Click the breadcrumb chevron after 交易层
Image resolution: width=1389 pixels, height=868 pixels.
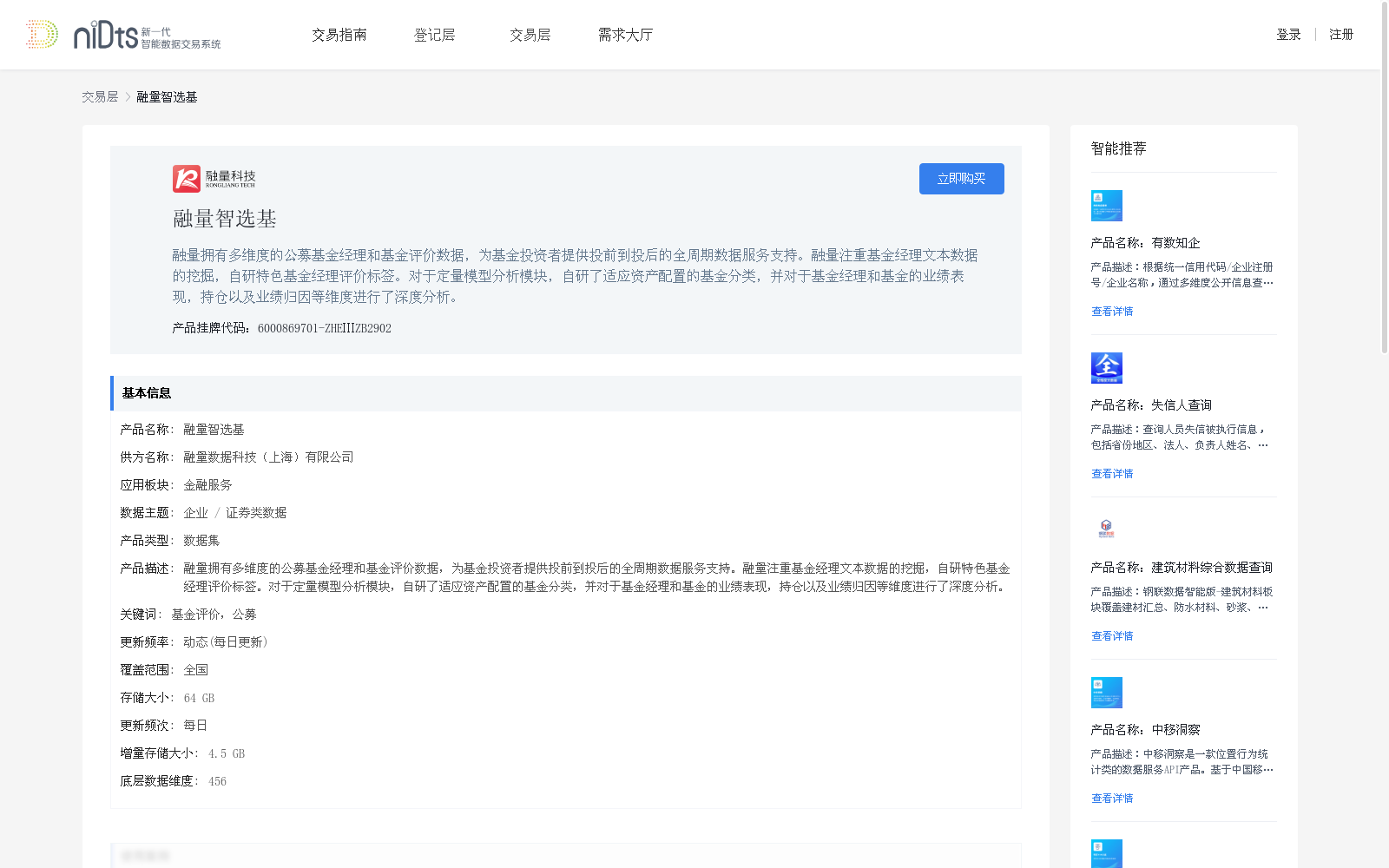click(x=128, y=97)
